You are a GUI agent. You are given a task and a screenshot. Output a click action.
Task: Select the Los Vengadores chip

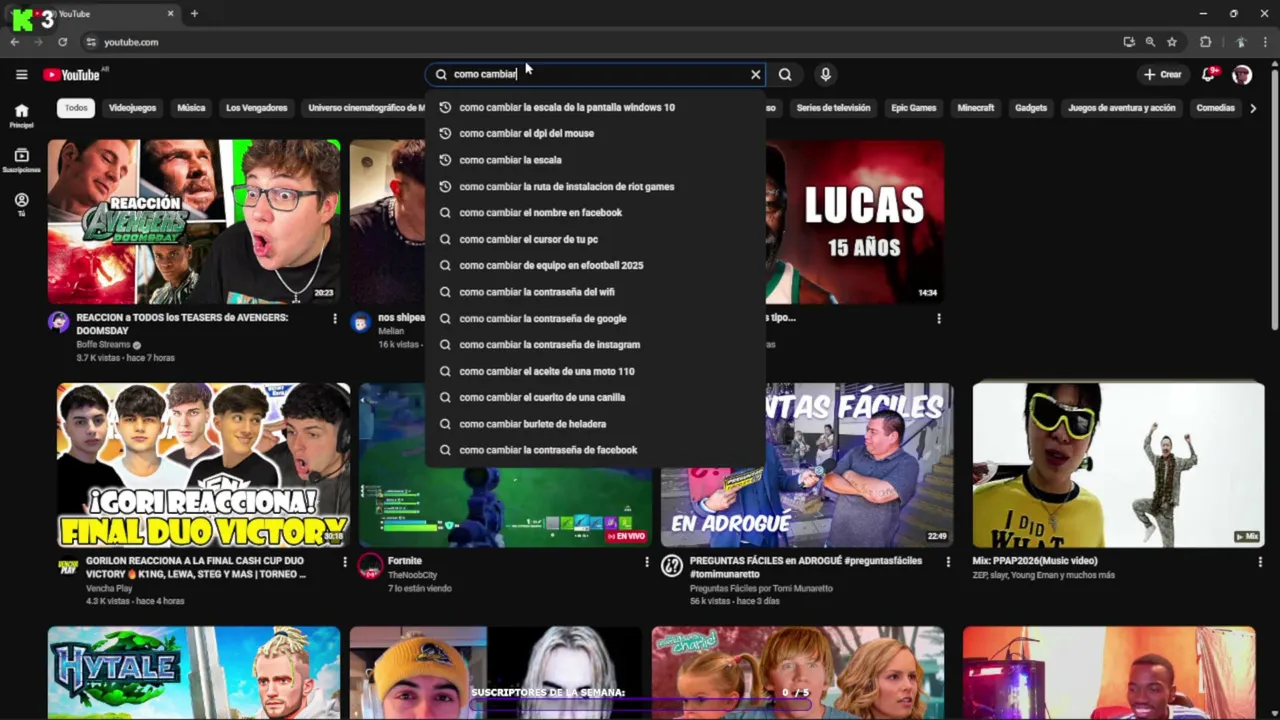(256, 108)
